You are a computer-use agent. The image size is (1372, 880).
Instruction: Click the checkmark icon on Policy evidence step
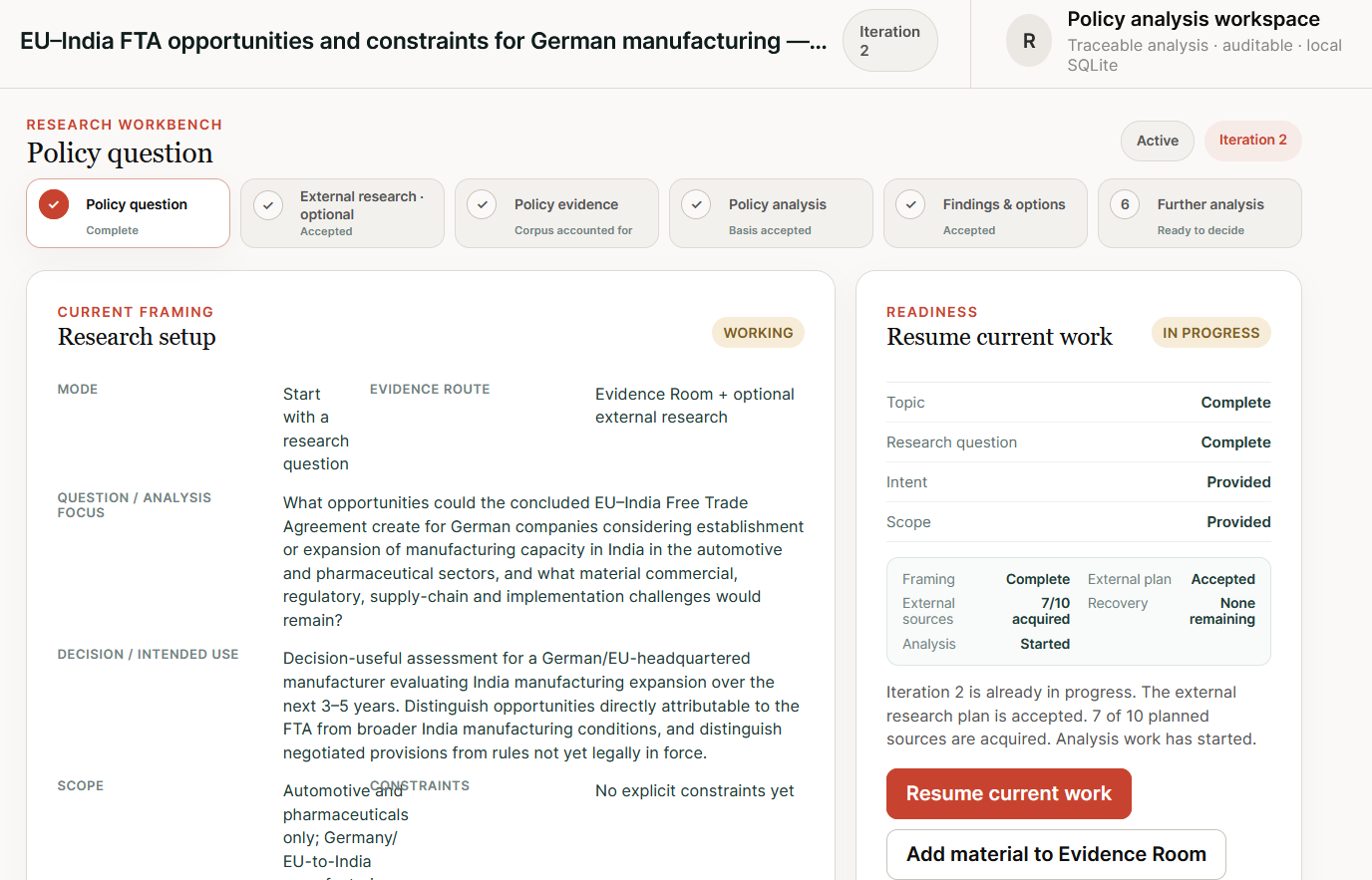pos(483,204)
